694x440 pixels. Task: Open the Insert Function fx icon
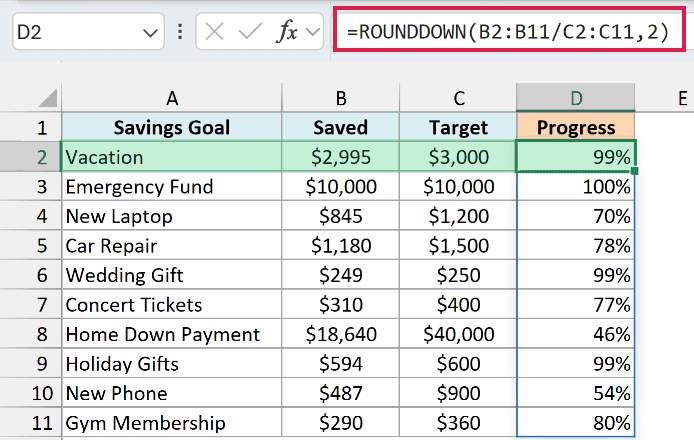tap(286, 32)
